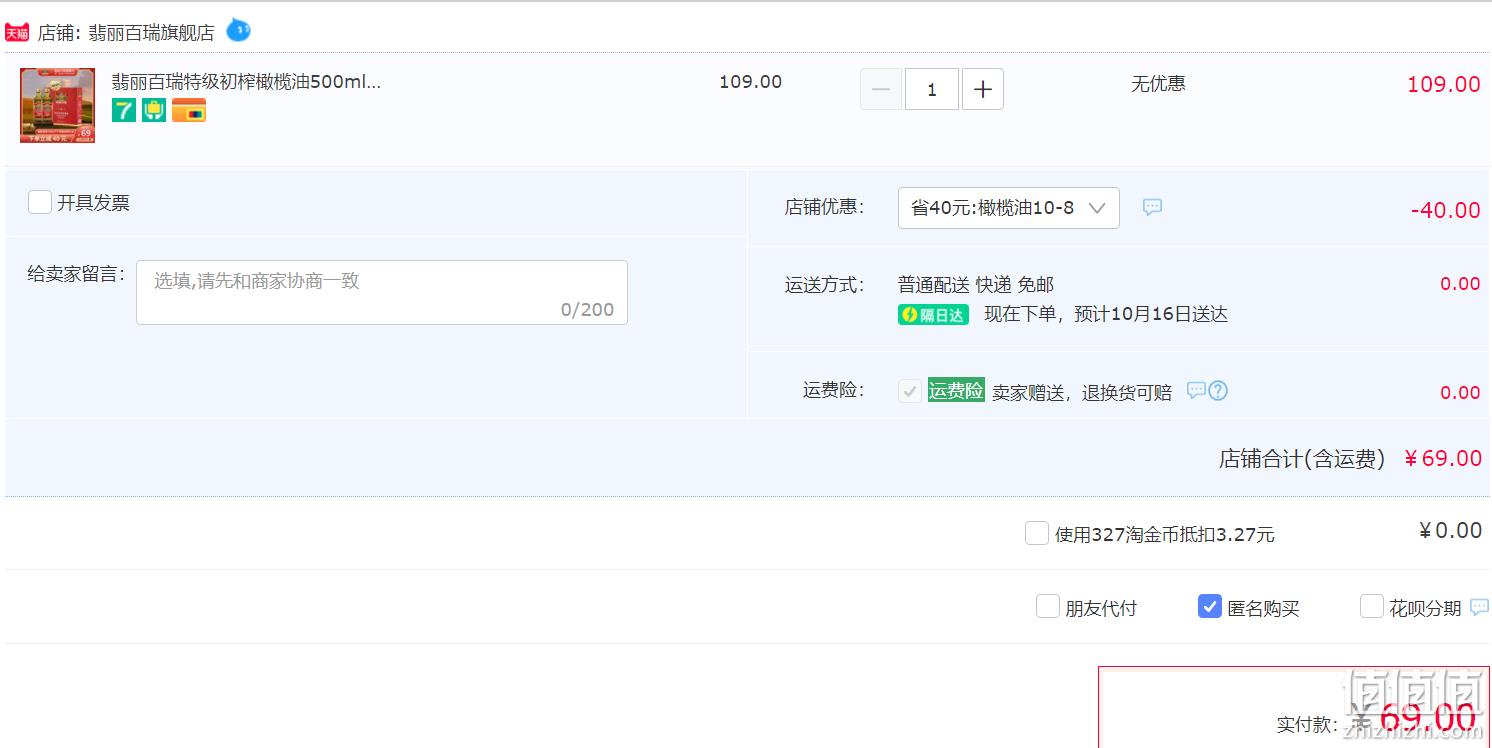This screenshot has height=748, width=1492.
Task: Click the 无优惠 discount text in product row
Action: point(1158,84)
